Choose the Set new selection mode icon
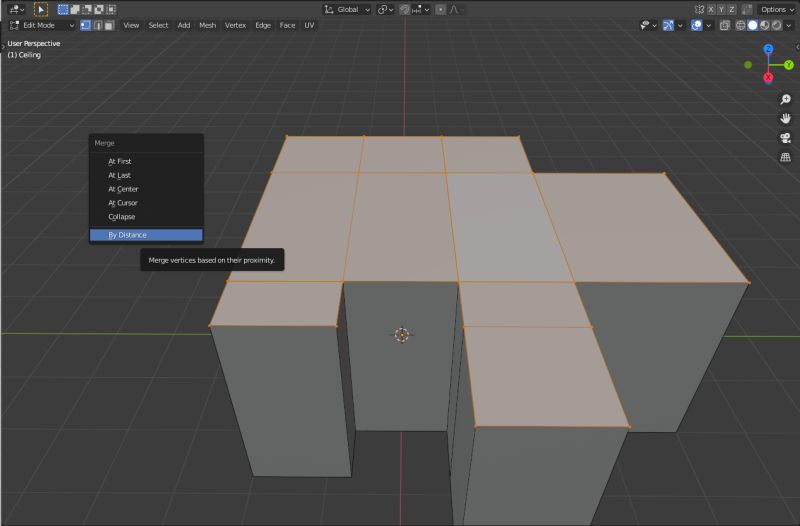The image size is (800, 526). tap(63, 9)
